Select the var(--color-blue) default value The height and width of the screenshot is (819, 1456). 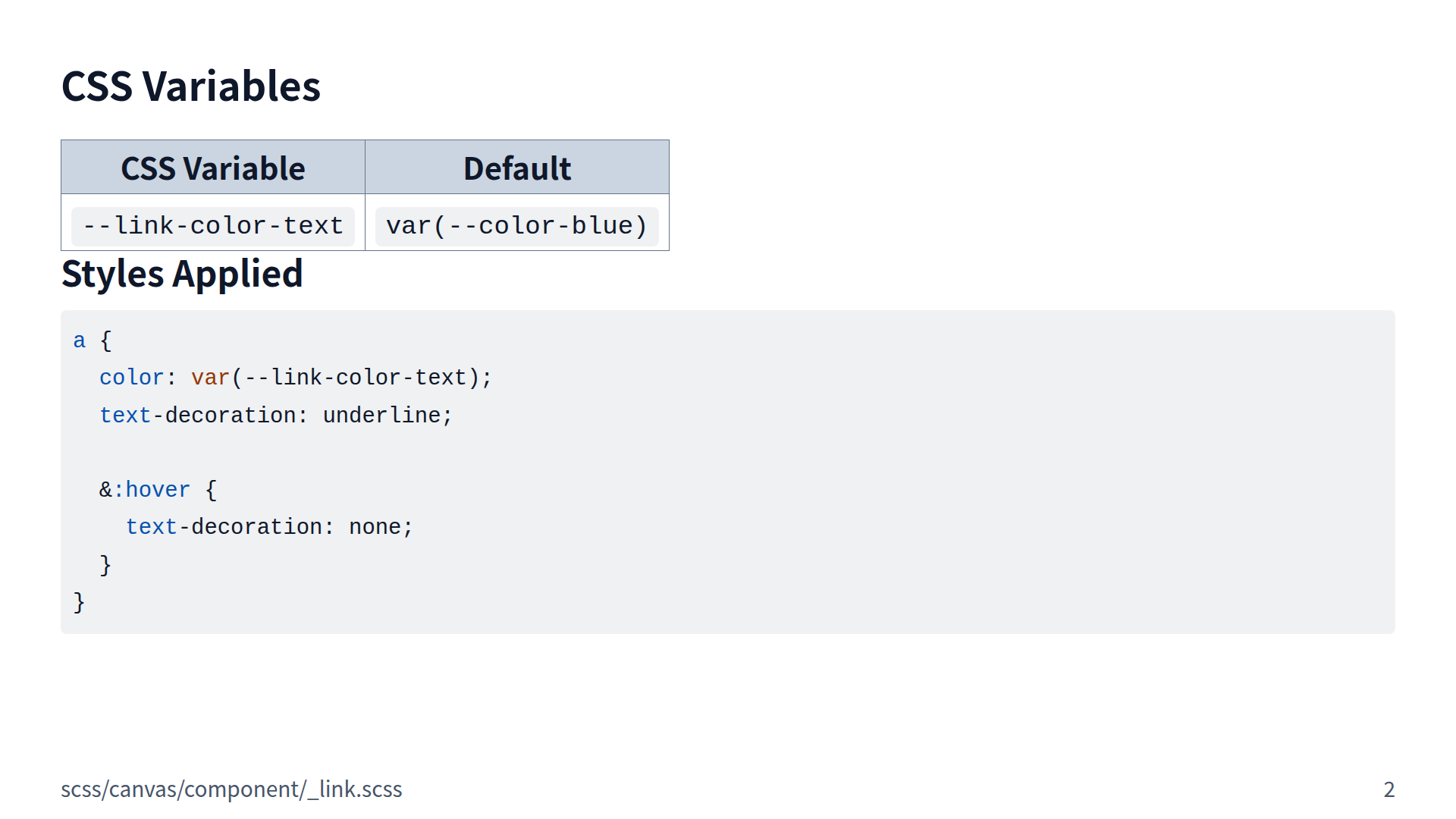click(x=516, y=226)
